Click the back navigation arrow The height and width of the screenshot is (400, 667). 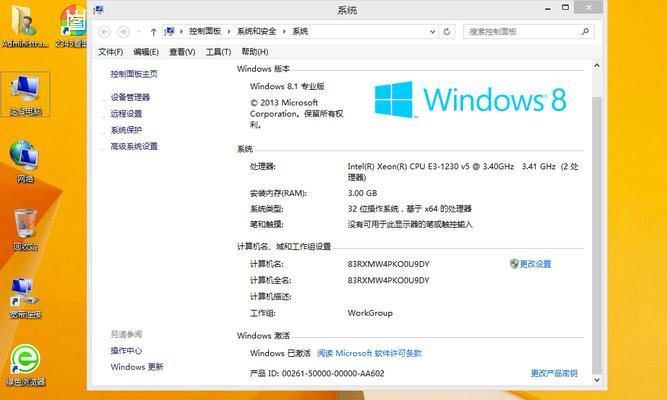click(x=104, y=31)
